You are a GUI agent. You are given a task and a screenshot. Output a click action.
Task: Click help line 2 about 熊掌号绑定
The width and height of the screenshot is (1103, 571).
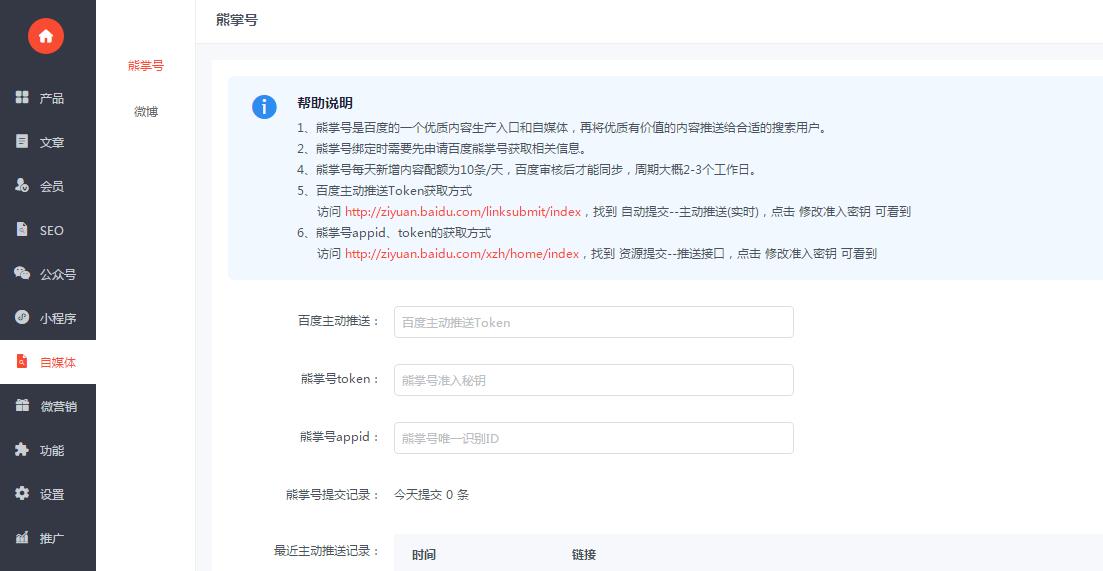442,149
